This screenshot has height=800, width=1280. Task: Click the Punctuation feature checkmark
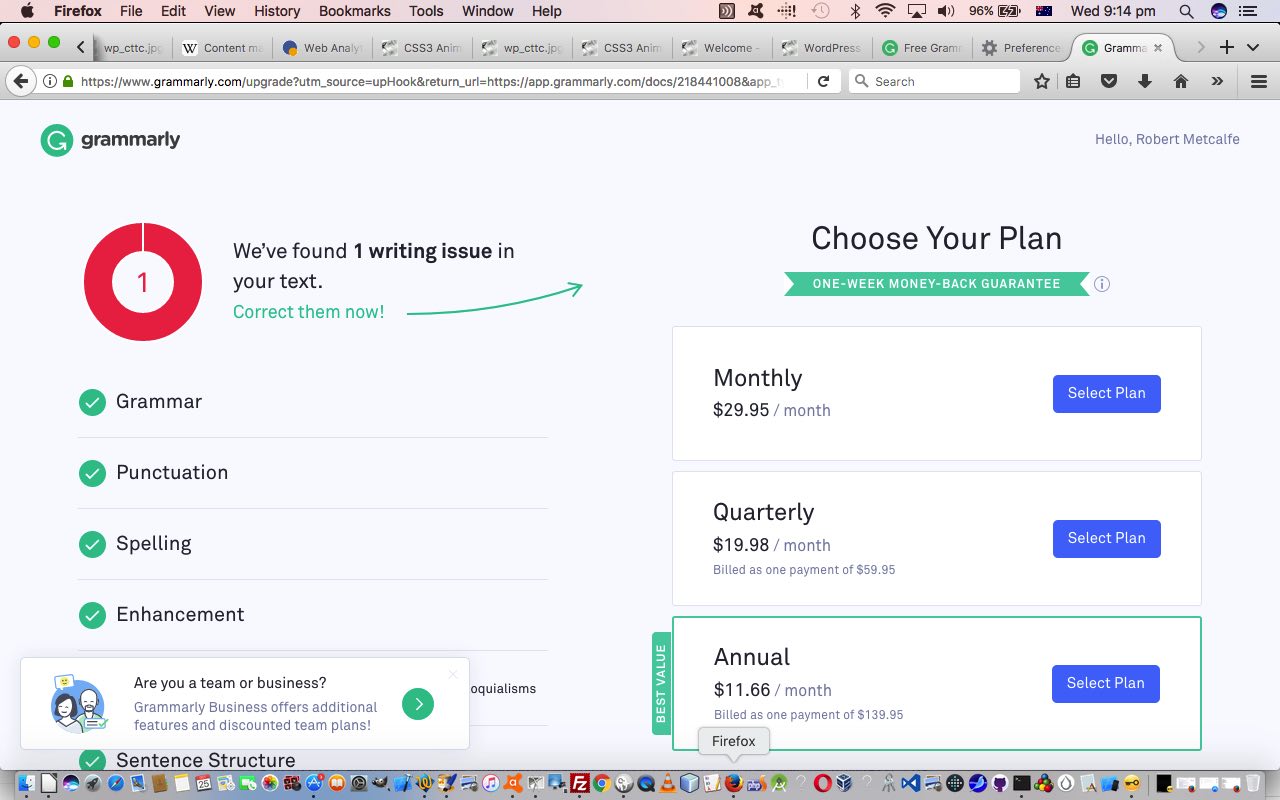coord(92,473)
